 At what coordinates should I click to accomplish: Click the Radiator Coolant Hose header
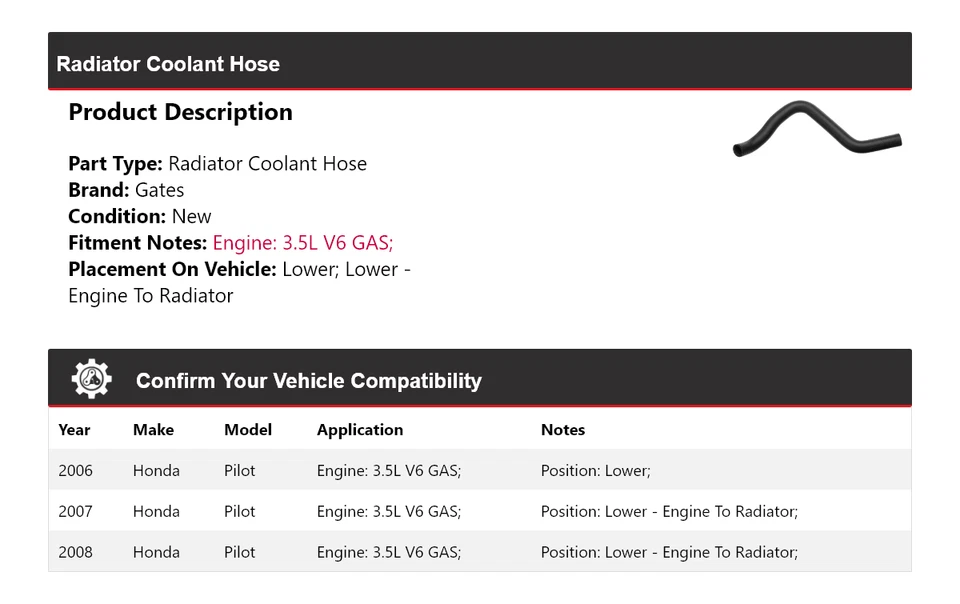pos(168,64)
